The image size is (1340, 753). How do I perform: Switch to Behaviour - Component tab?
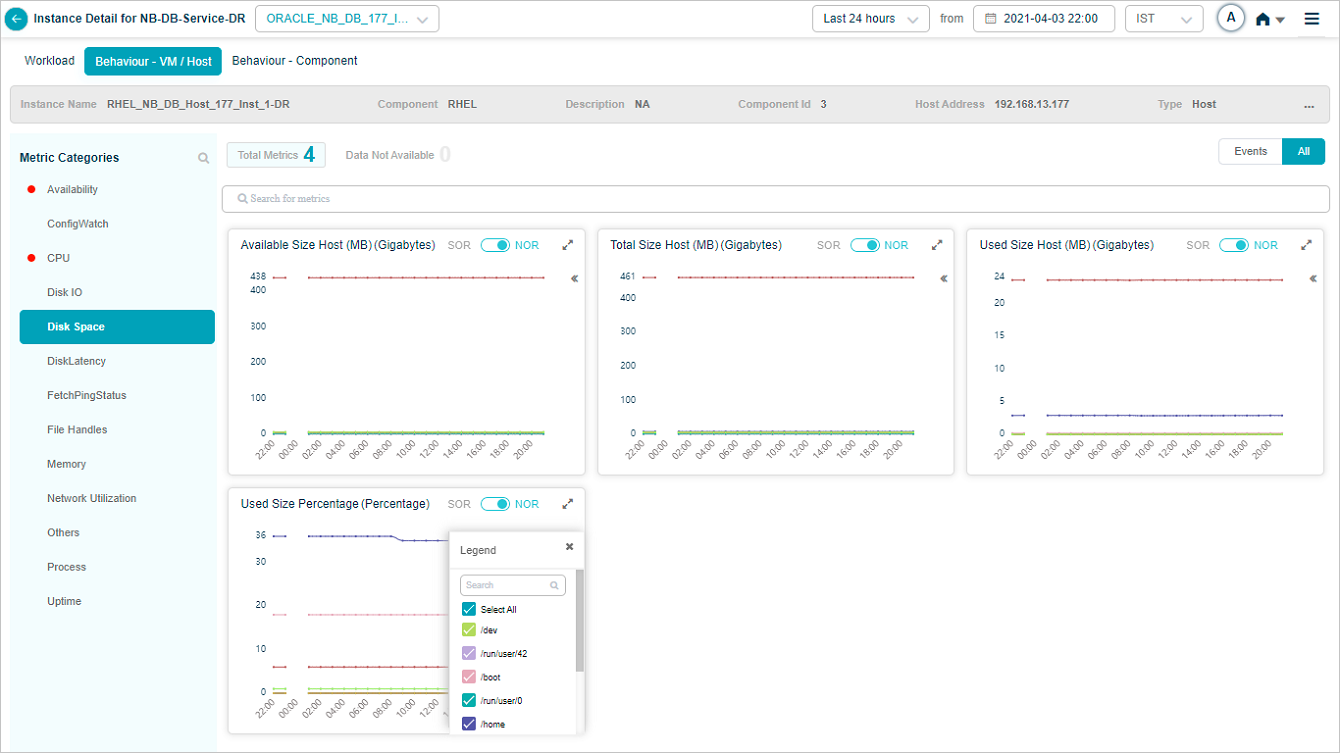click(x=294, y=61)
